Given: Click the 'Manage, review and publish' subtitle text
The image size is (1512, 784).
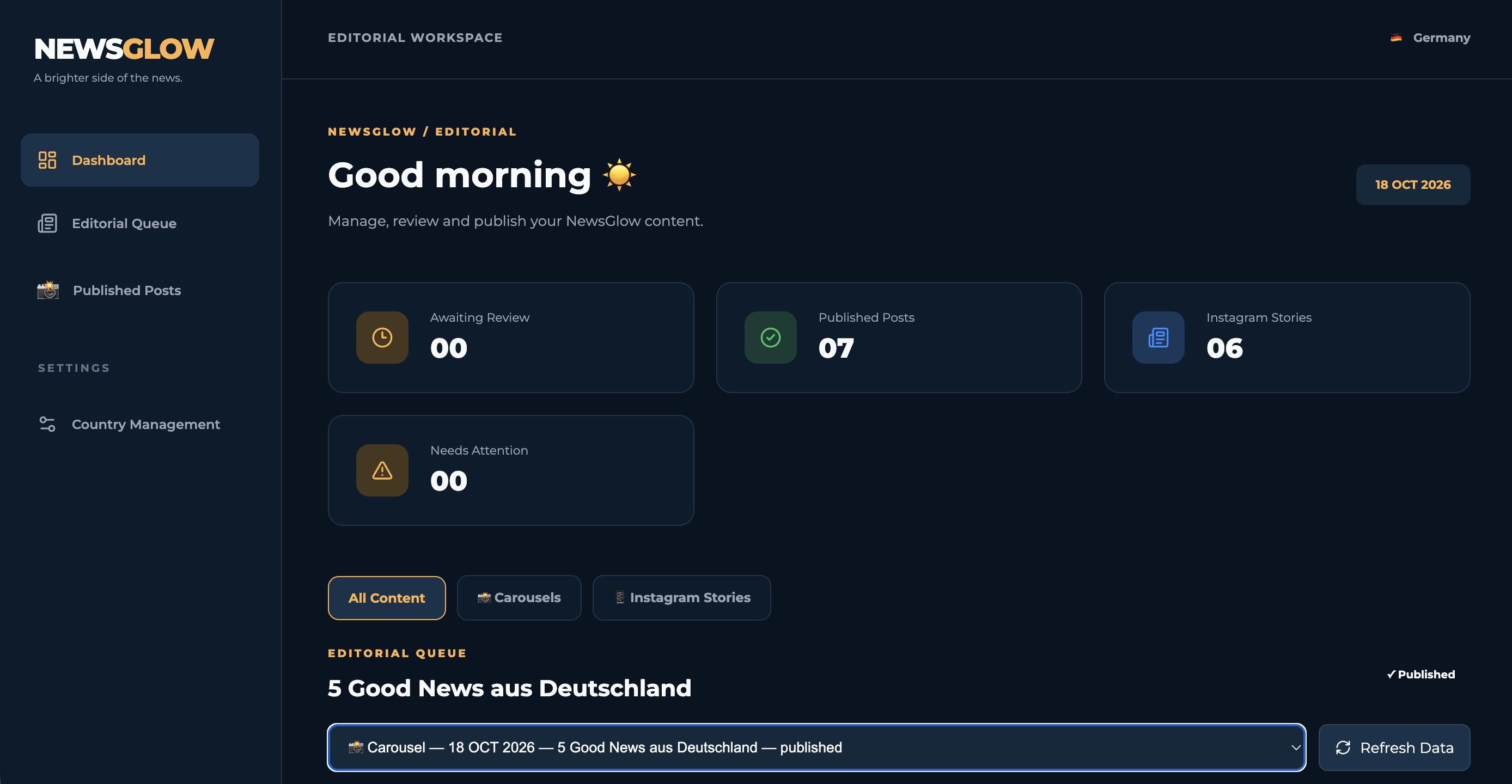Looking at the screenshot, I should (515, 221).
